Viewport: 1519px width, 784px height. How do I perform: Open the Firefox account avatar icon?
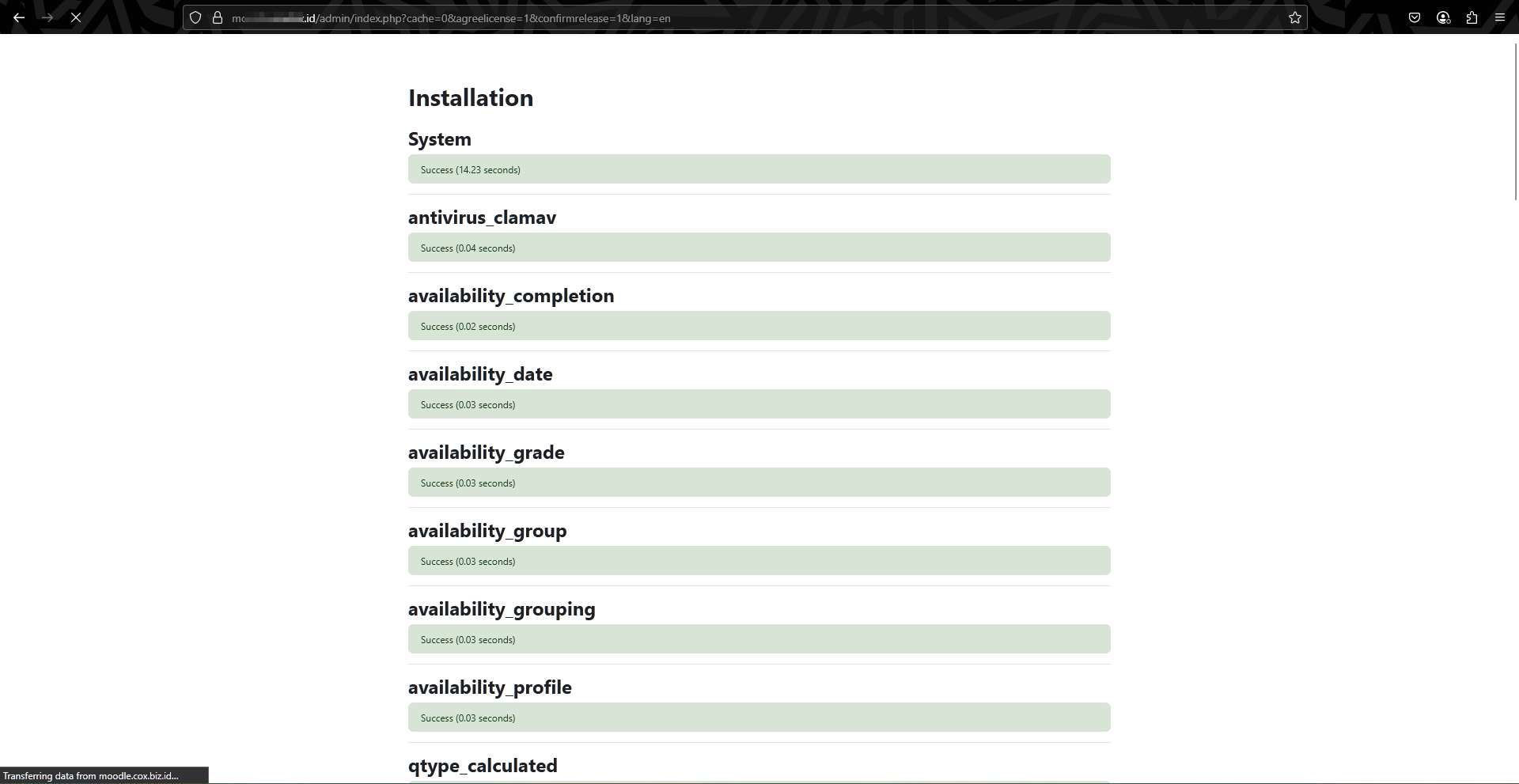point(1442,17)
